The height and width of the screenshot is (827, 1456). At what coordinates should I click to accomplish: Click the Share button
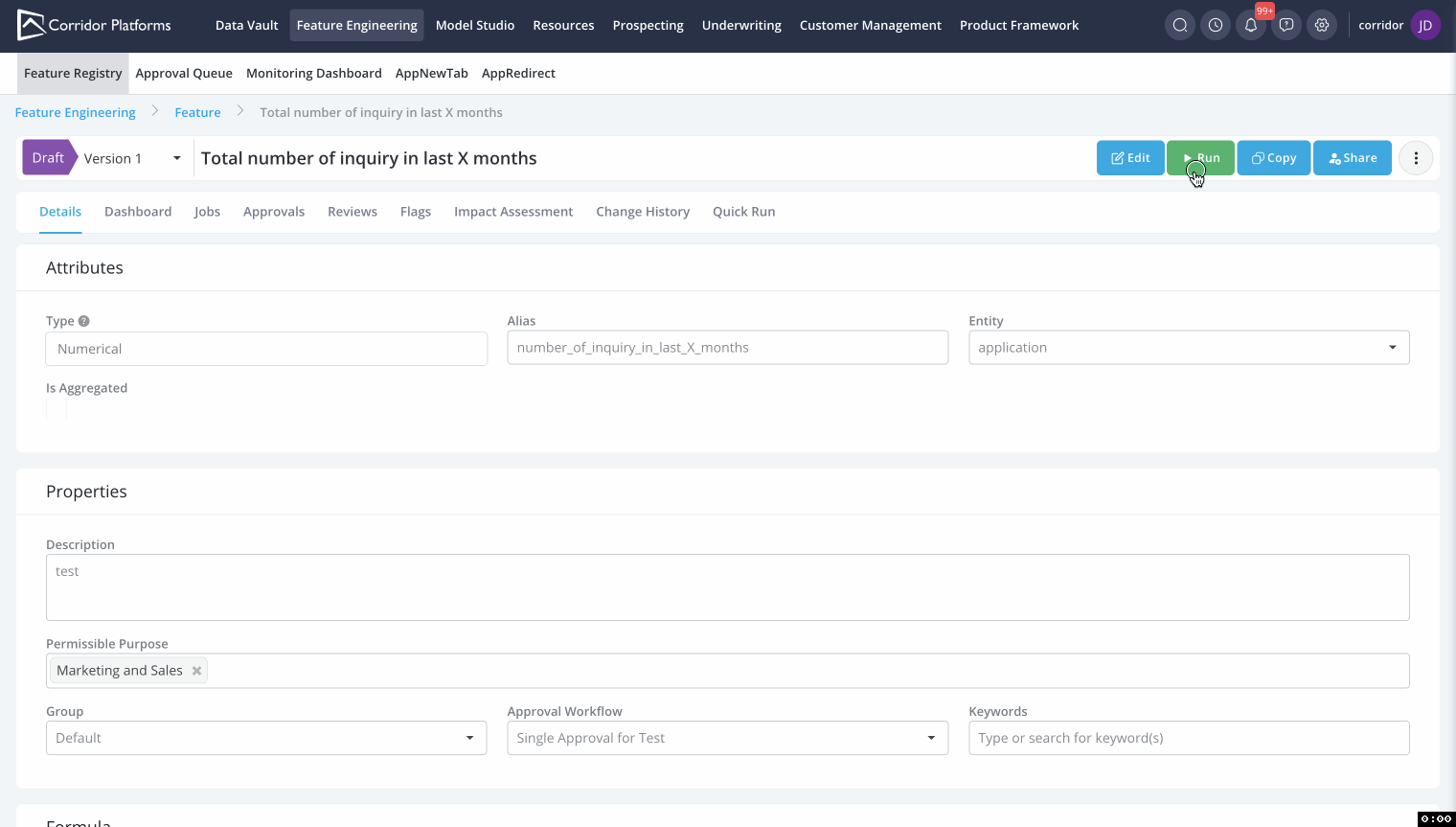(x=1352, y=158)
